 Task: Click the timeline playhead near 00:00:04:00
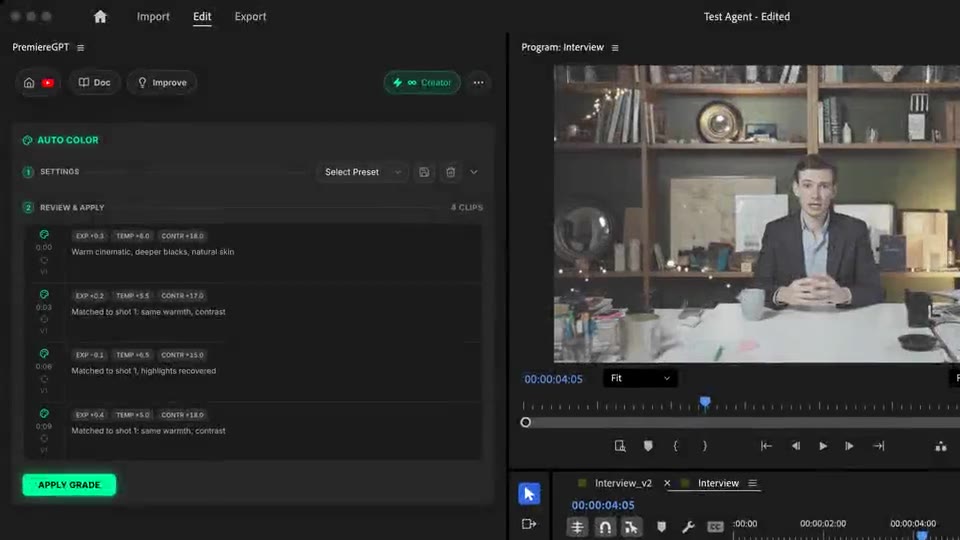click(921, 536)
